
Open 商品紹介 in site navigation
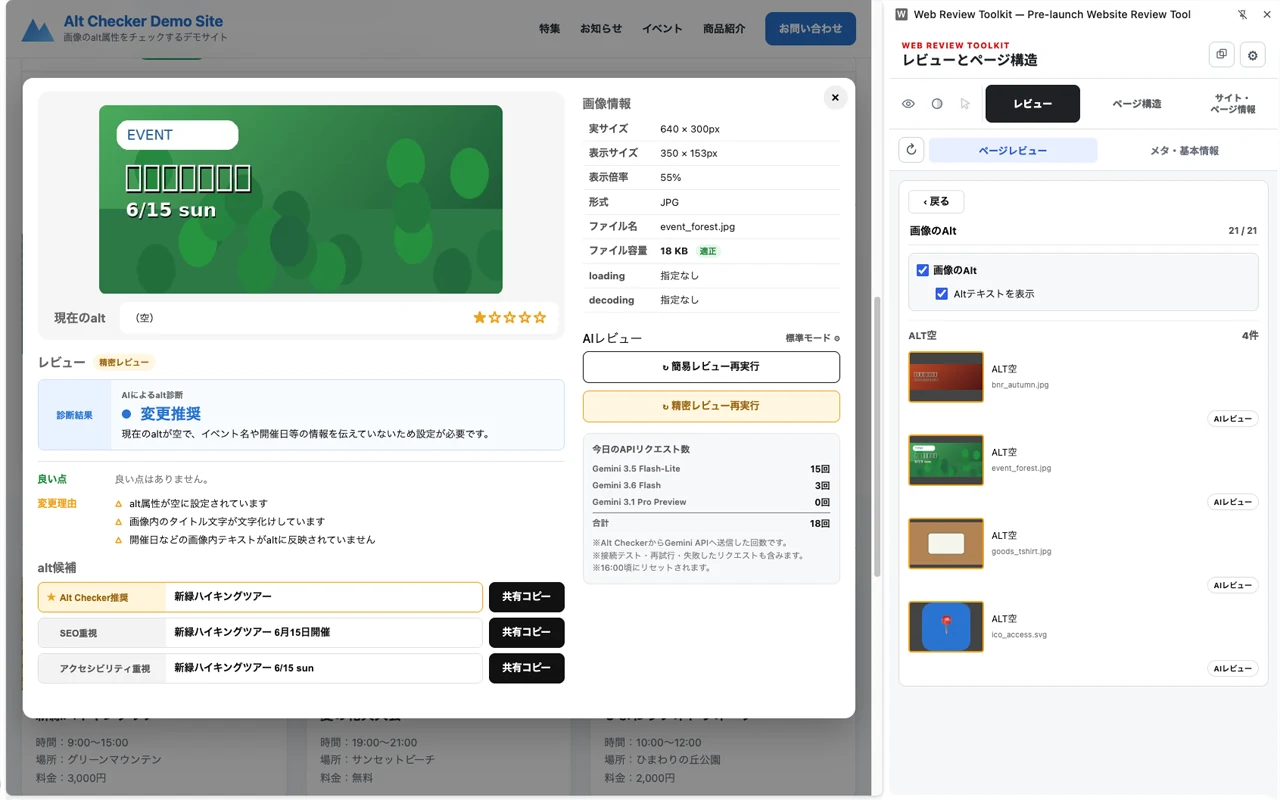point(724,29)
